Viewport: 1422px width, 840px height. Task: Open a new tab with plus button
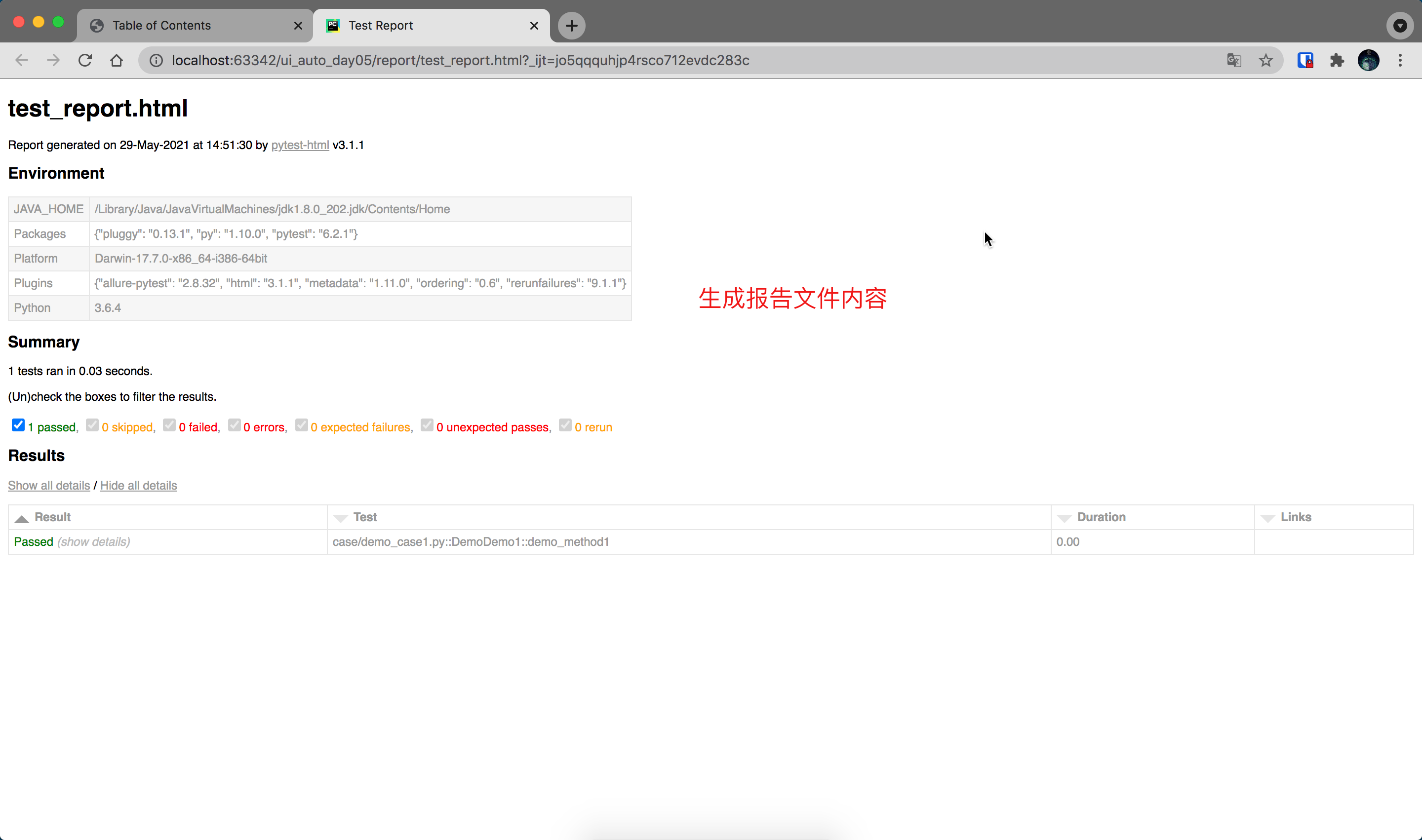click(x=571, y=26)
